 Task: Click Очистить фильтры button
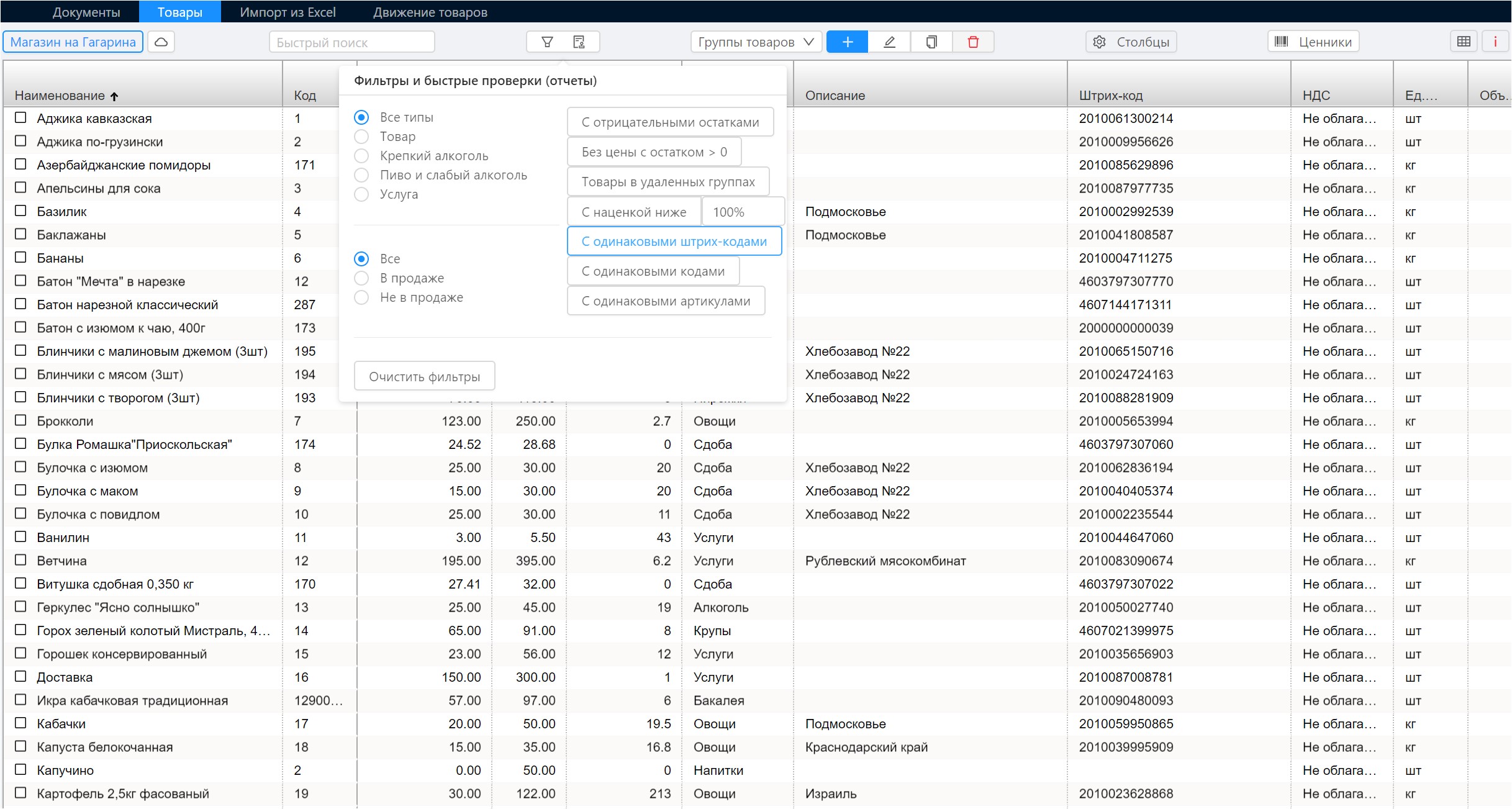[x=425, y=376]
